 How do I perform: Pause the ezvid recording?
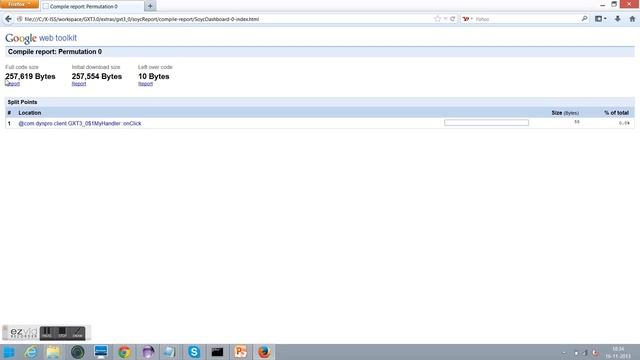click(47, 333)
